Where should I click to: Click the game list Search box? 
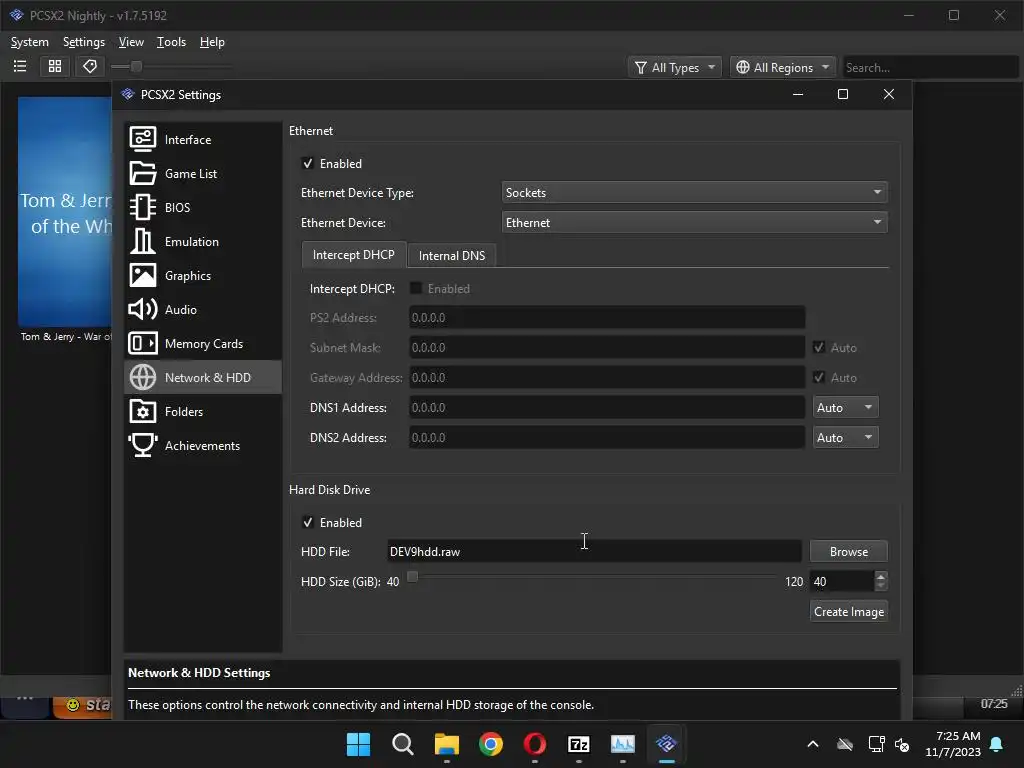coord(930,67)
